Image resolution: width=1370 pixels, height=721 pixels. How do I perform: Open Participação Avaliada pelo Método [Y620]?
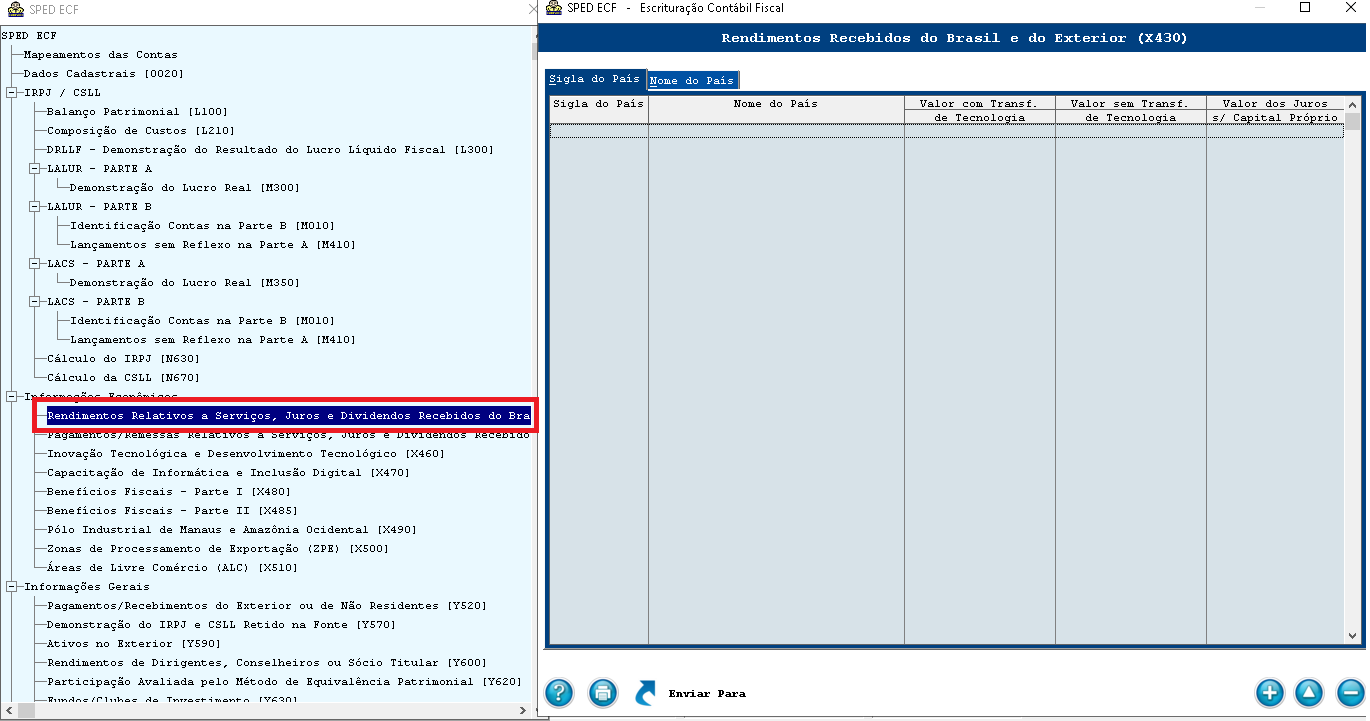pos(284,682)
